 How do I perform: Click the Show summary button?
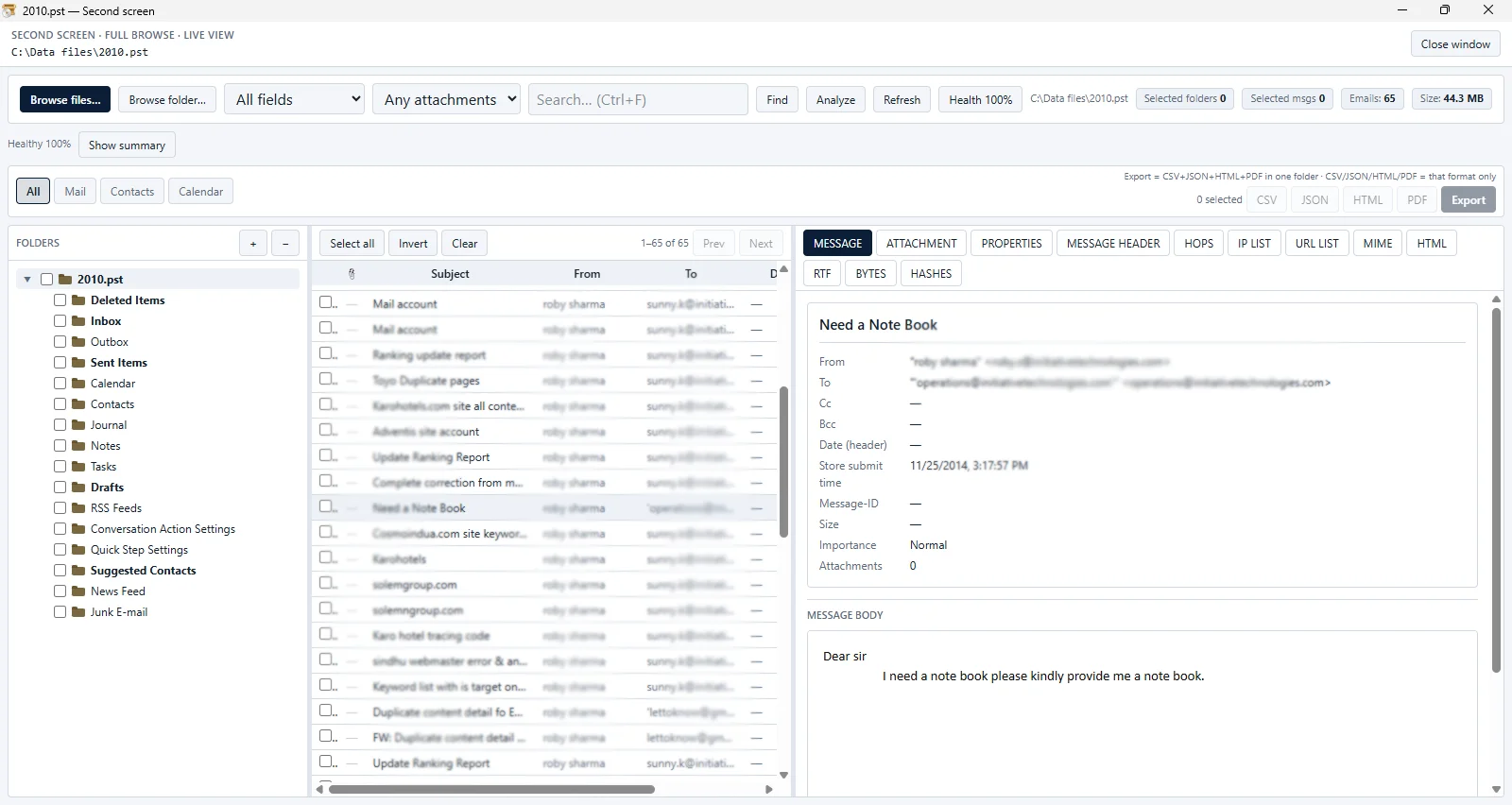[x=127, y=146]
